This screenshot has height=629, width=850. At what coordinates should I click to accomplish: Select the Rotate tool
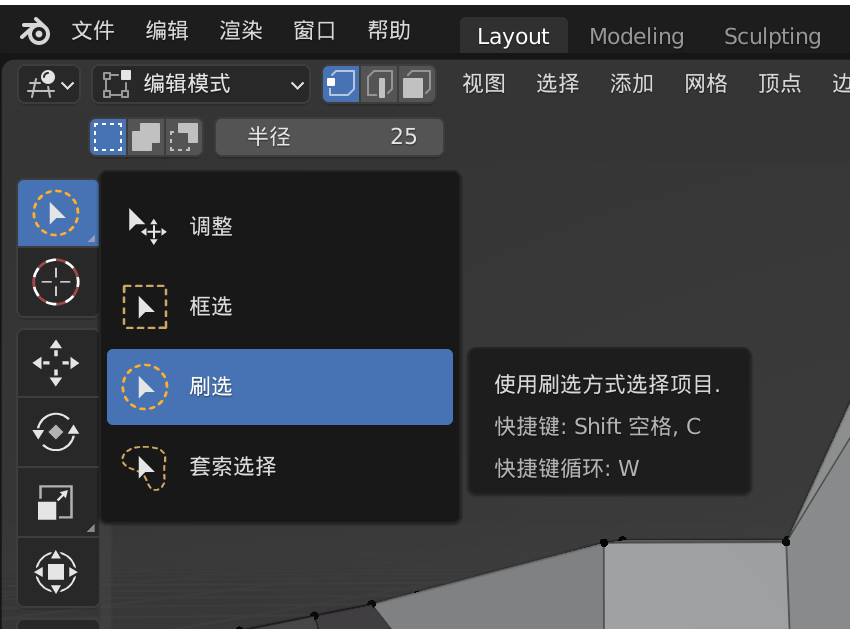tap(58, 432)
